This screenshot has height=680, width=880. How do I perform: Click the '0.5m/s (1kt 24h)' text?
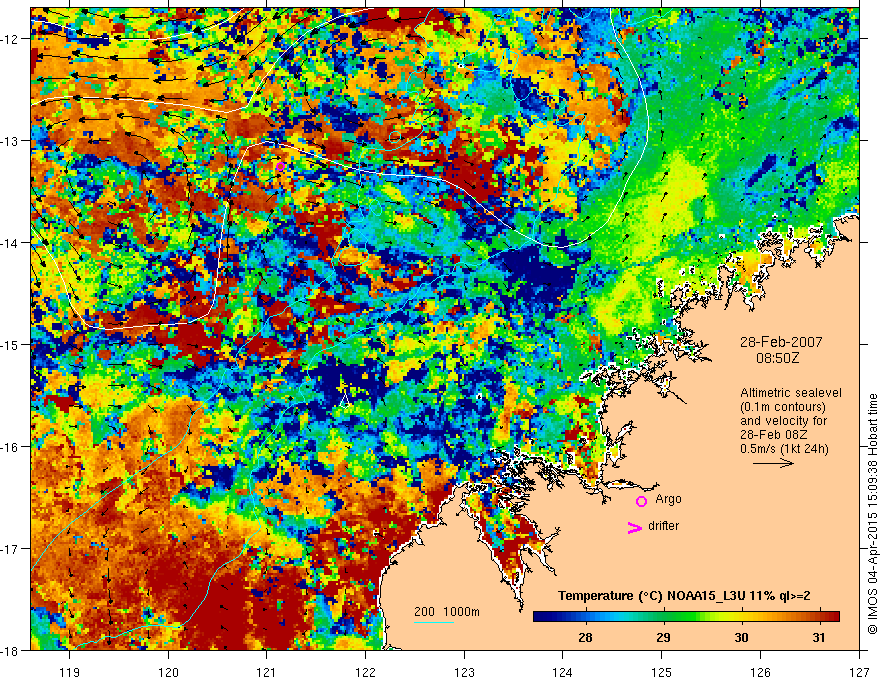pyautogui.click(x=784, y=449)
